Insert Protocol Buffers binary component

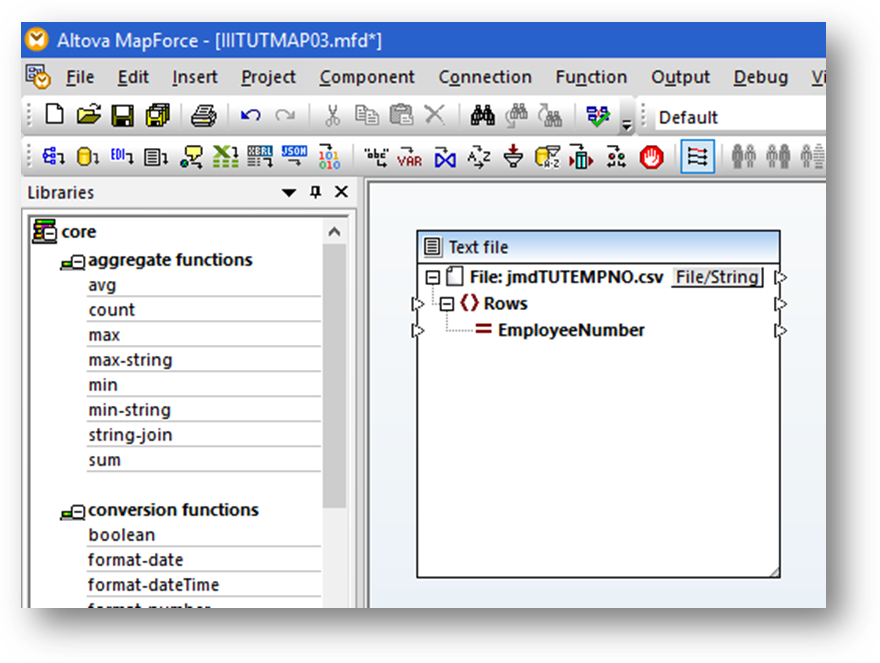point(329,157)
